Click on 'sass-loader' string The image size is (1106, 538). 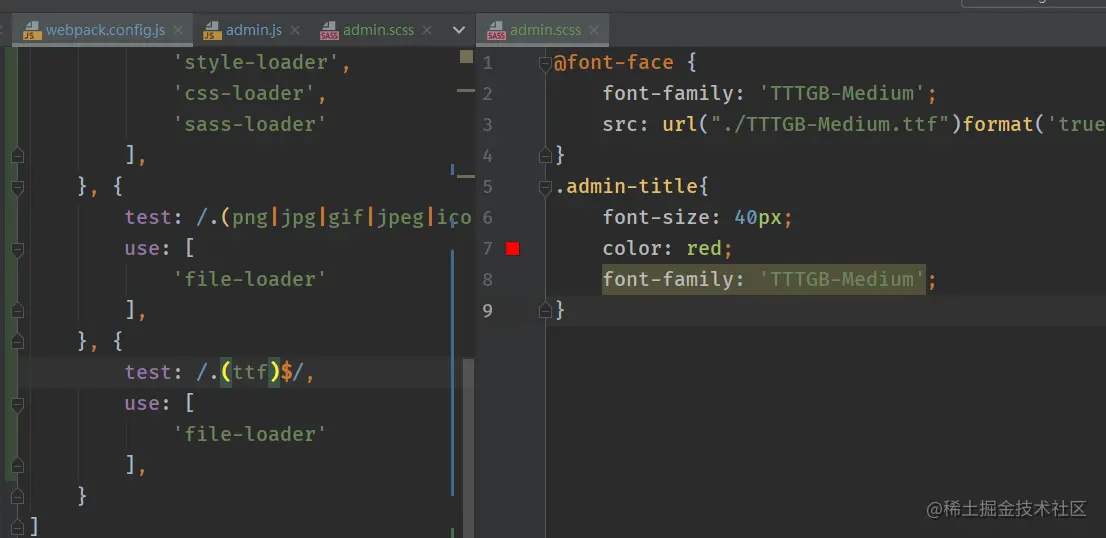(250, 125)
